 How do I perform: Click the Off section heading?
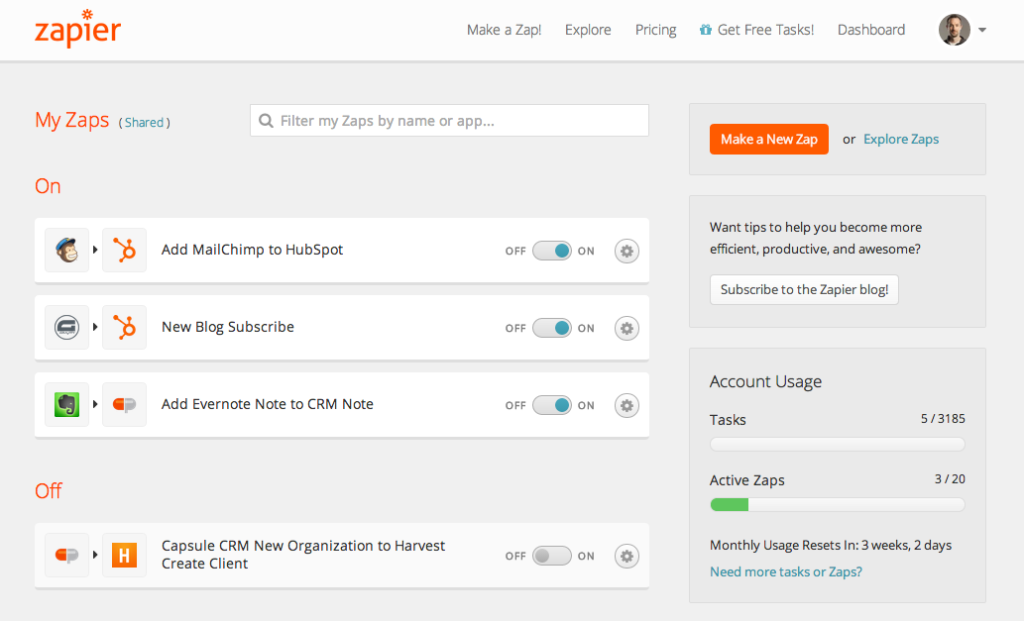pyautogui.click(x=48, y=490)
